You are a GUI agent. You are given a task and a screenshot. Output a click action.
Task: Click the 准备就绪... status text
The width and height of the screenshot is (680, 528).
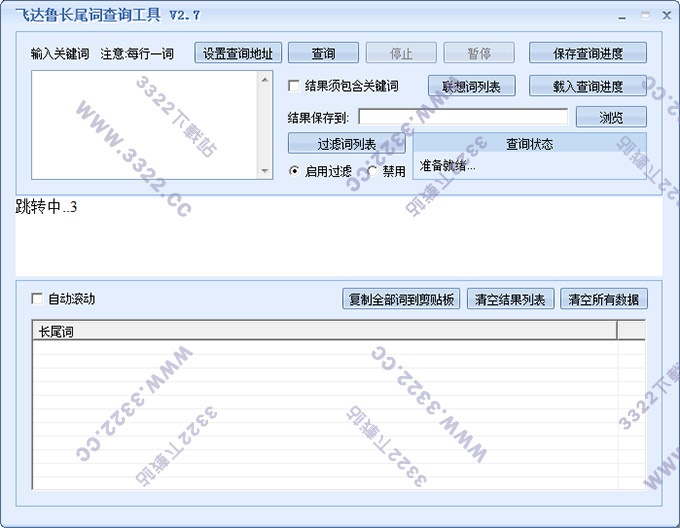click(447, 166)
